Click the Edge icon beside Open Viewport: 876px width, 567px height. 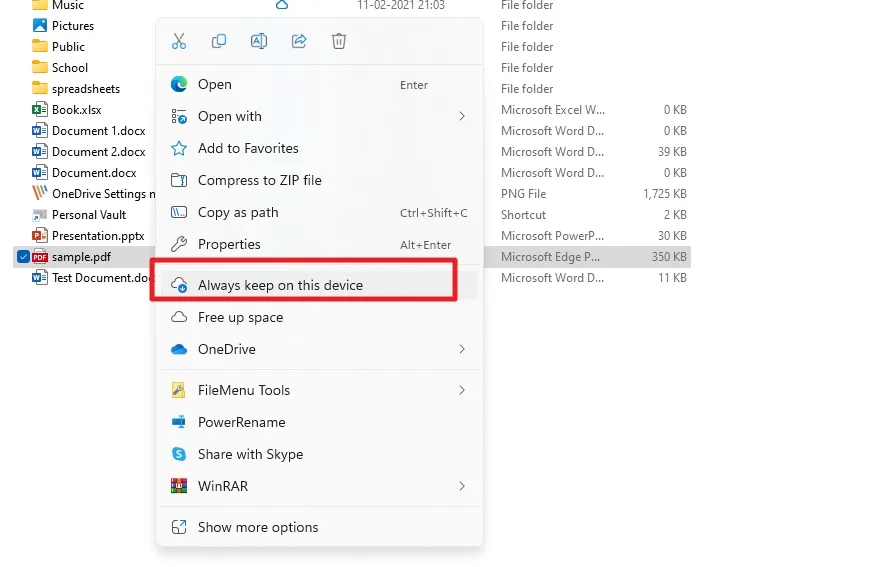pos(179,84)
